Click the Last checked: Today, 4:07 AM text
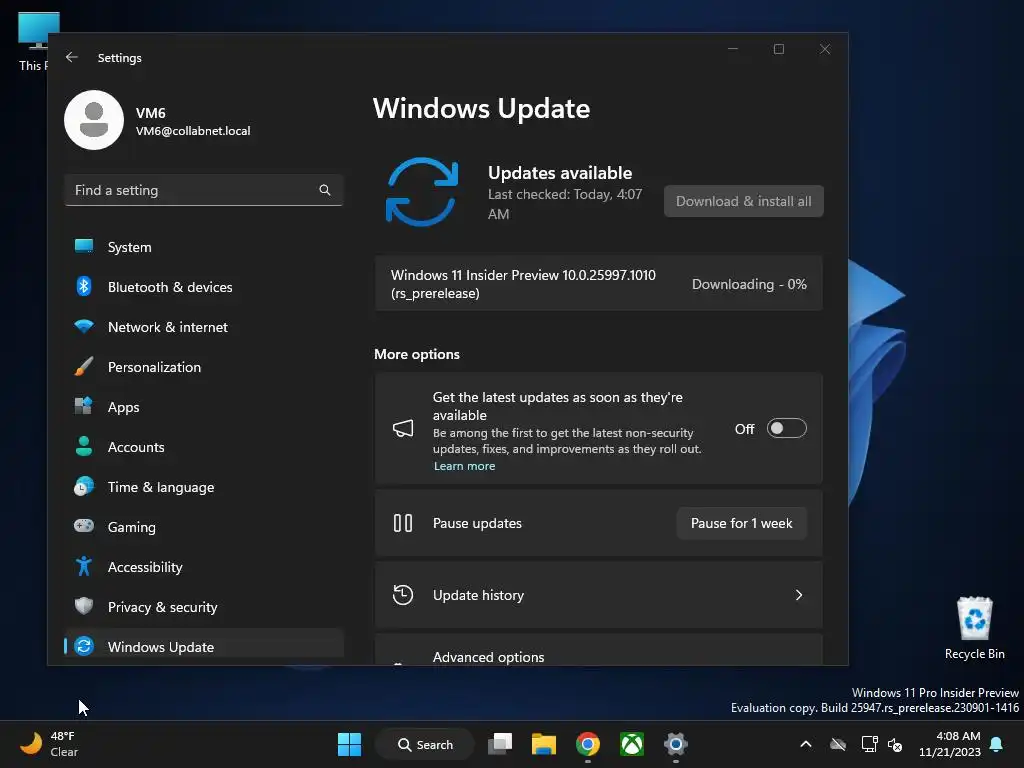1024x768 pixels. point(565,204)
